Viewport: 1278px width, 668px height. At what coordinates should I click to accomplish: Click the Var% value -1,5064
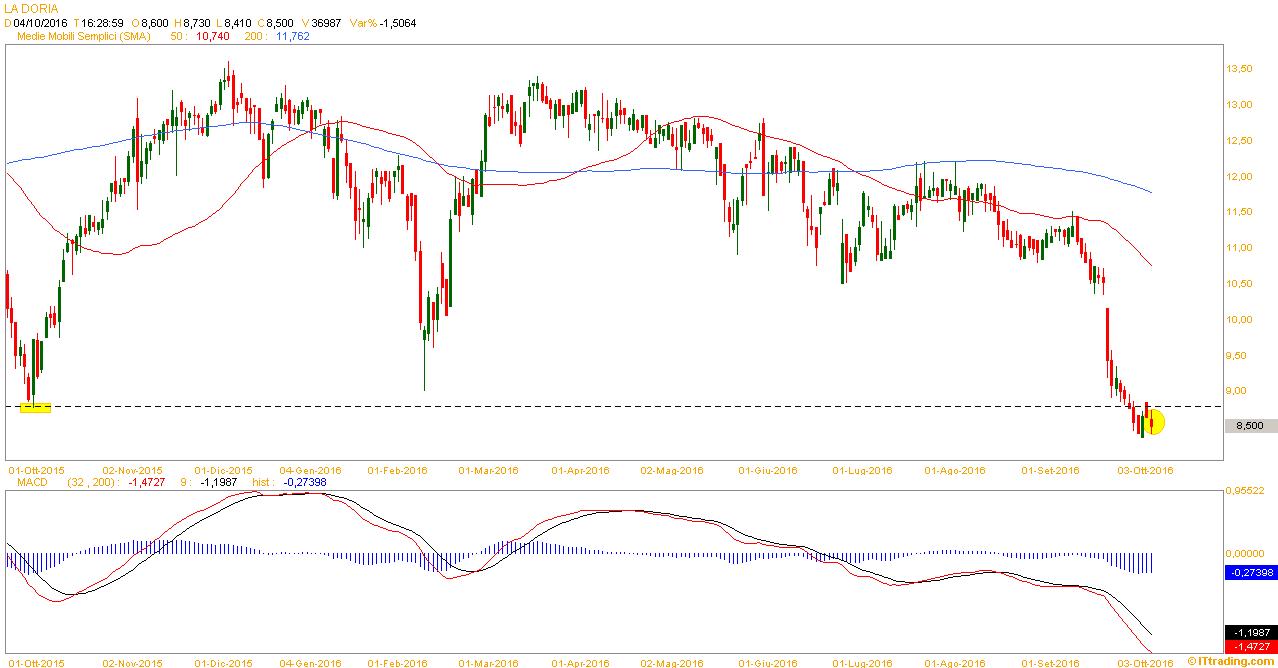point(398,22)
